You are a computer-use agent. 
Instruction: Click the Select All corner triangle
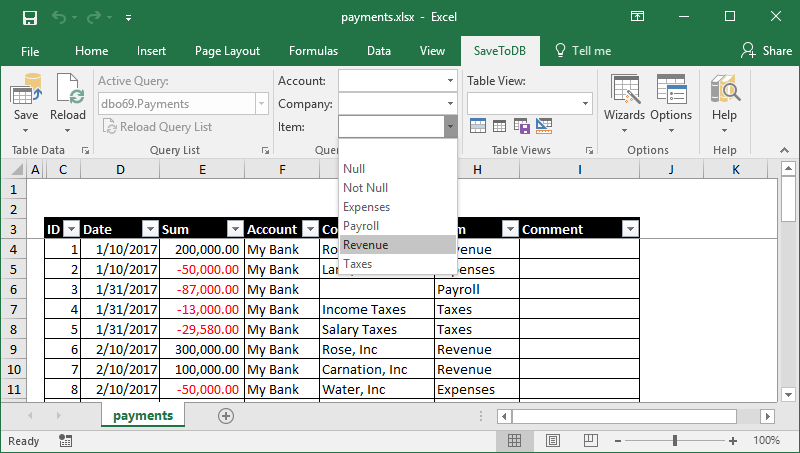tap(16, 169)
